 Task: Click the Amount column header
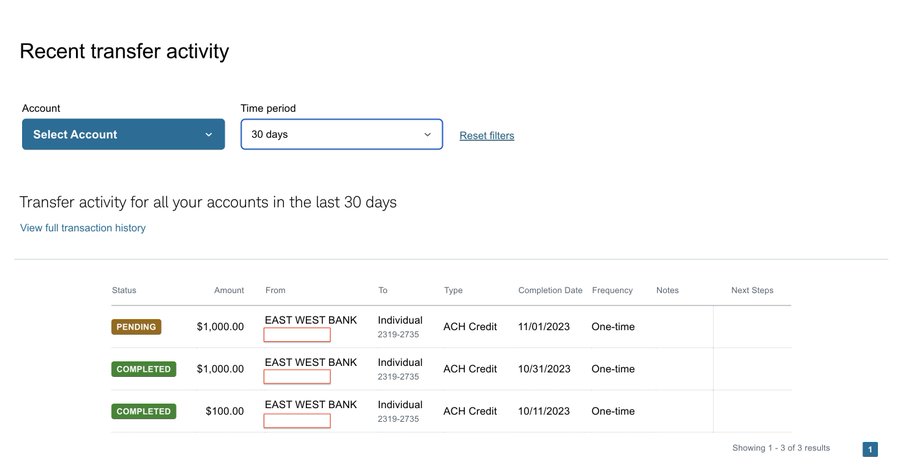click(x=229, y=290)
